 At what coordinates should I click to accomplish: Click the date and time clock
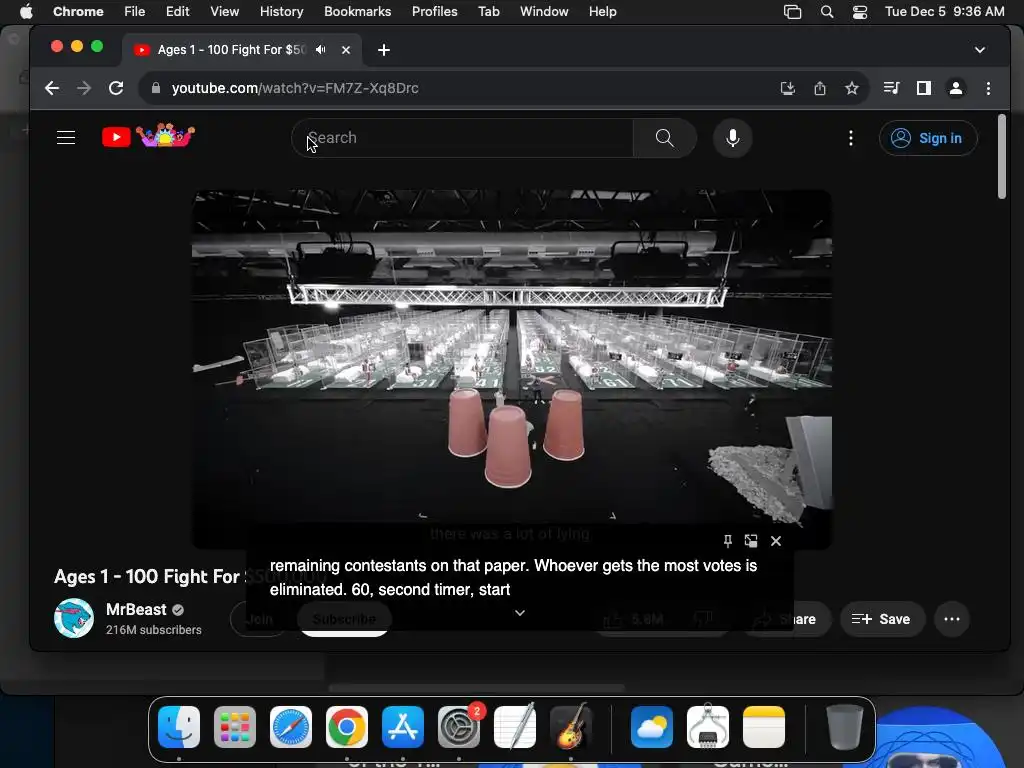[x=944, y=12]
